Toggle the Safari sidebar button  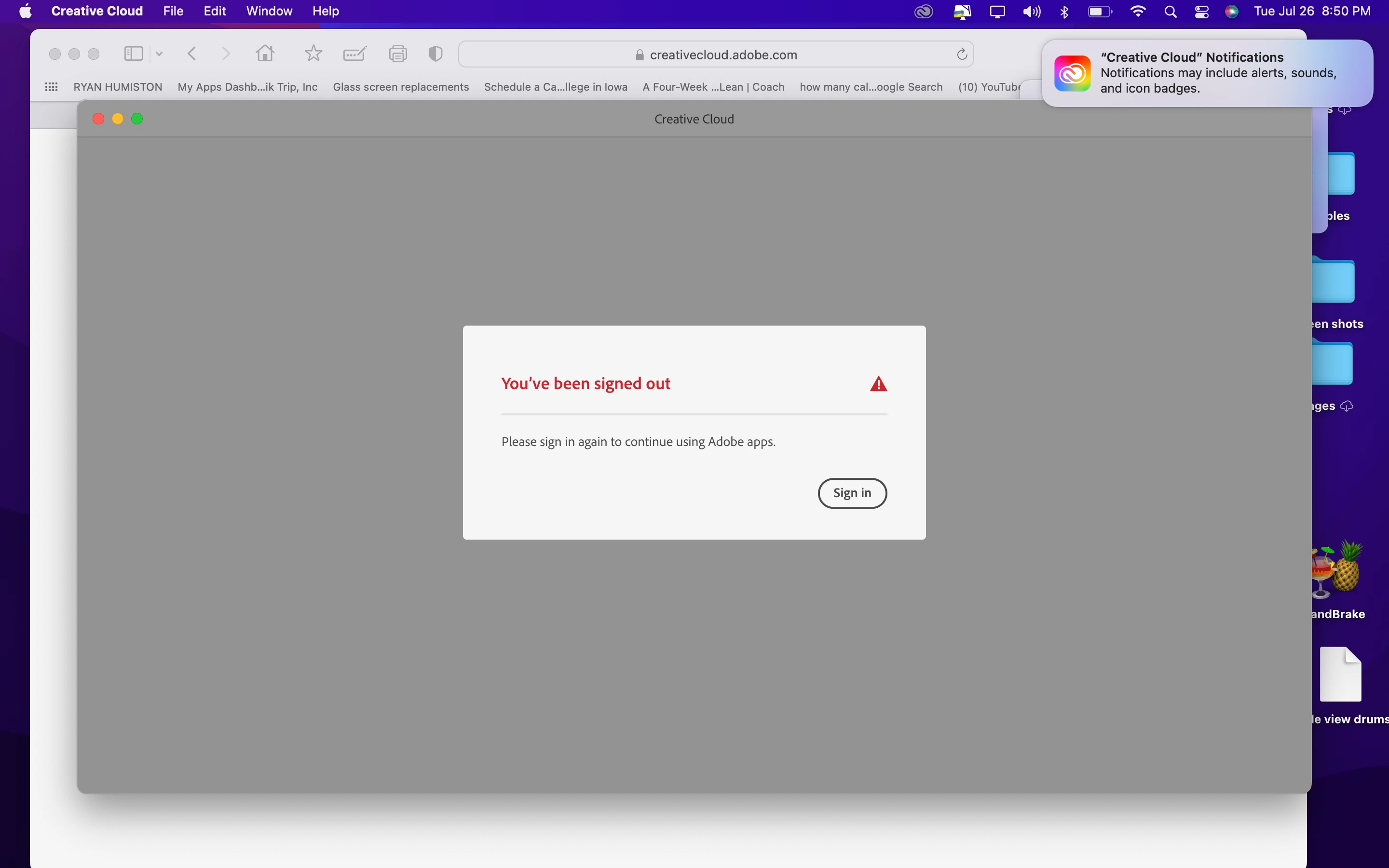[x=133, y=54]
